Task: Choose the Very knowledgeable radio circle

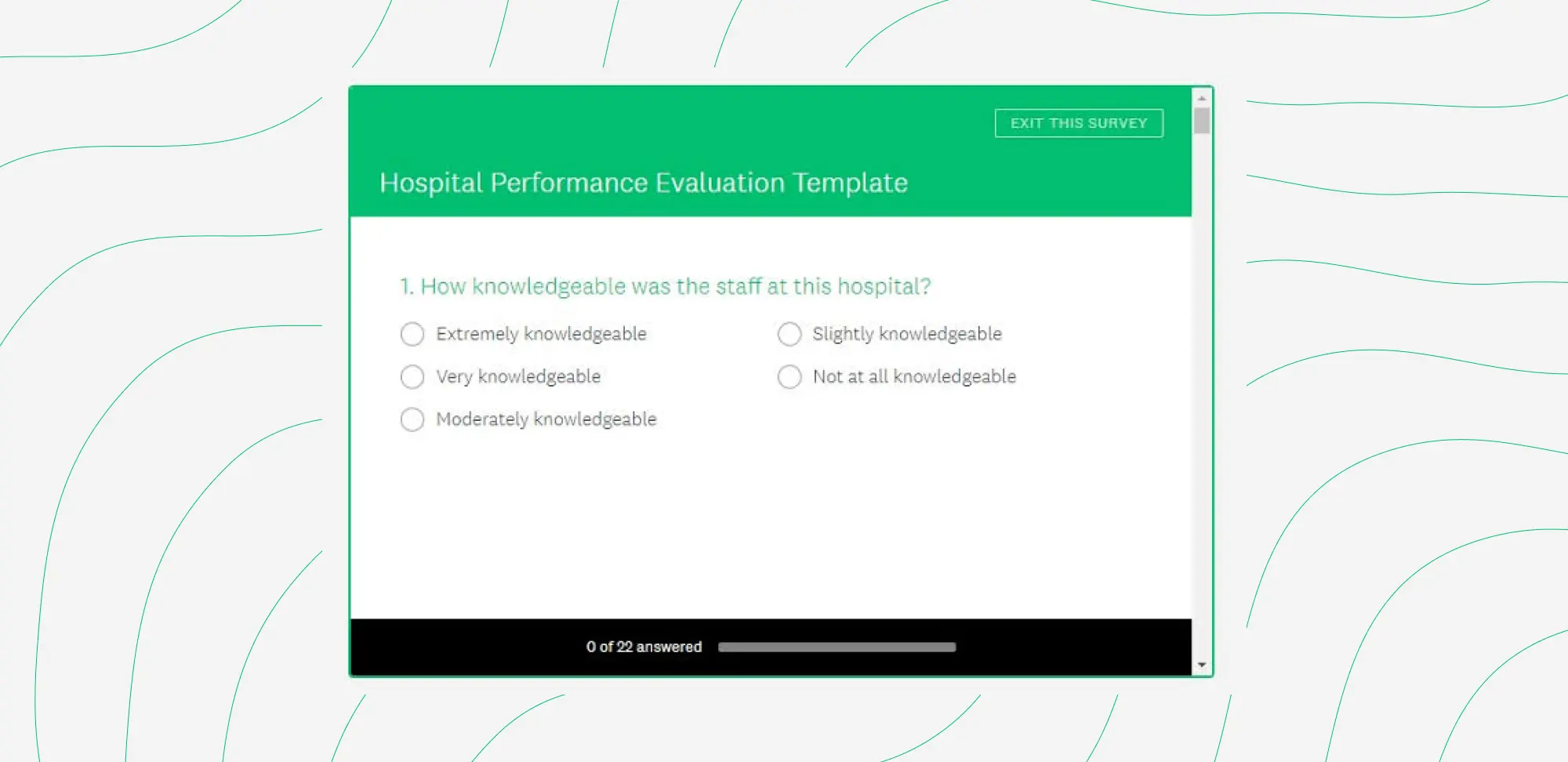Action: 412,377
